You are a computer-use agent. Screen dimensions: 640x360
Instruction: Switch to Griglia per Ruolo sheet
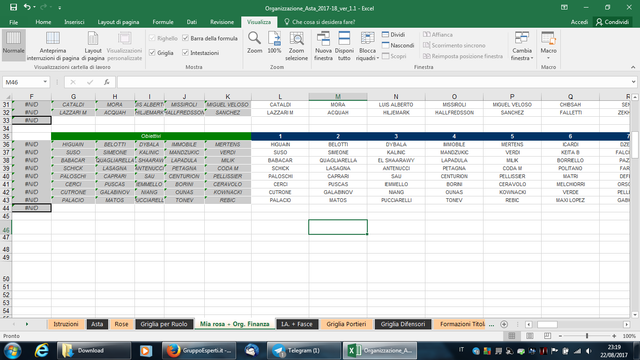tap(164, 324)
